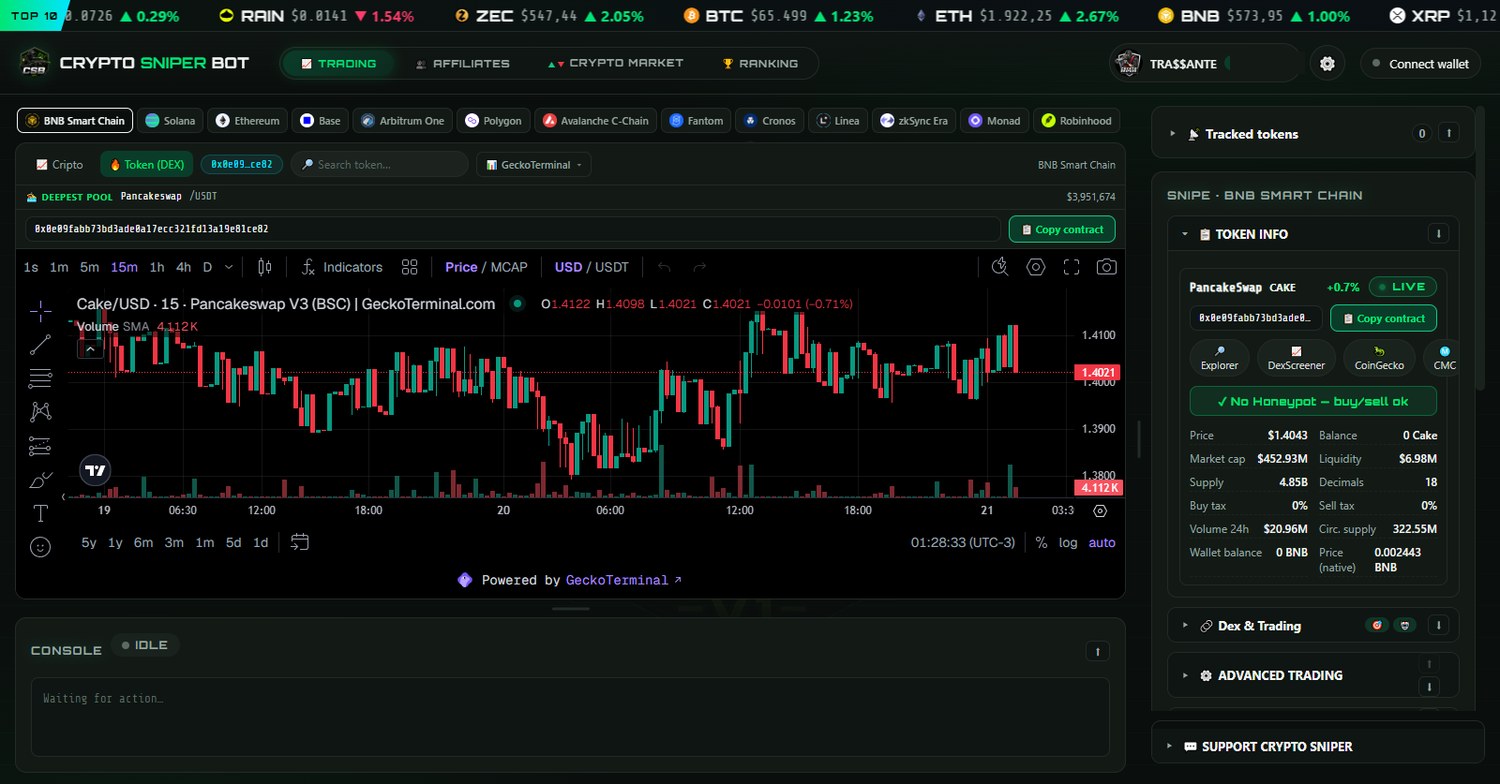Expand the ADVANCED TRADING section
The height and width of the screenshot is (784, 1500).
1185,675
